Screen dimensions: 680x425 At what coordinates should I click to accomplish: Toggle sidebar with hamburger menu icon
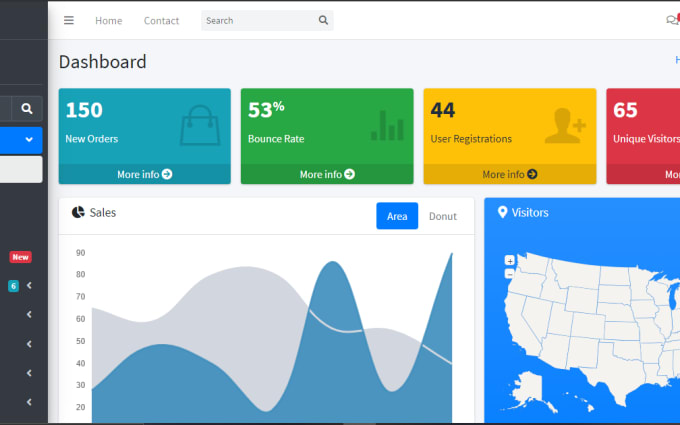click(69, 20)
